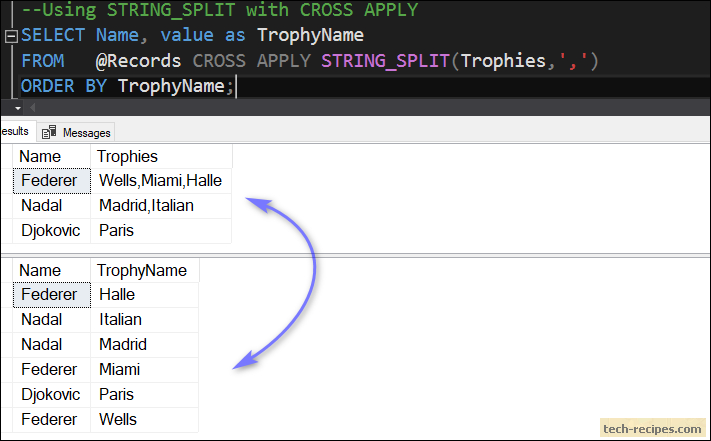Select the Trophies column header
Viewport: 711px width, 441px height.
[x=161, y=156]
